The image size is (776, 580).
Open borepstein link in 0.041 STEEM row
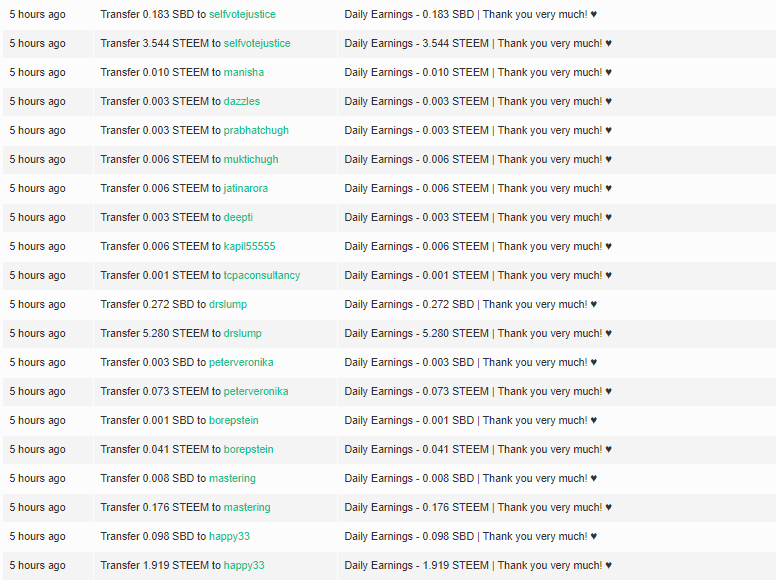coord(248,449)
